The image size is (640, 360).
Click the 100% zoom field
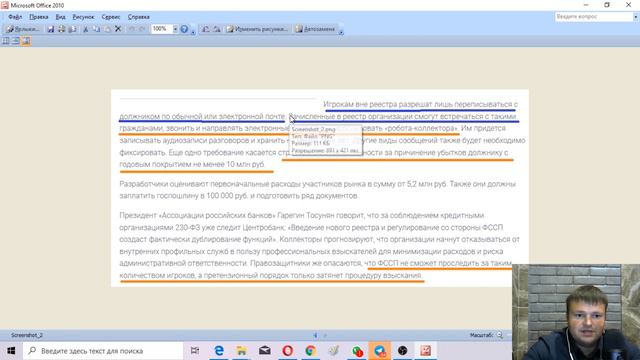coord(162,29)
